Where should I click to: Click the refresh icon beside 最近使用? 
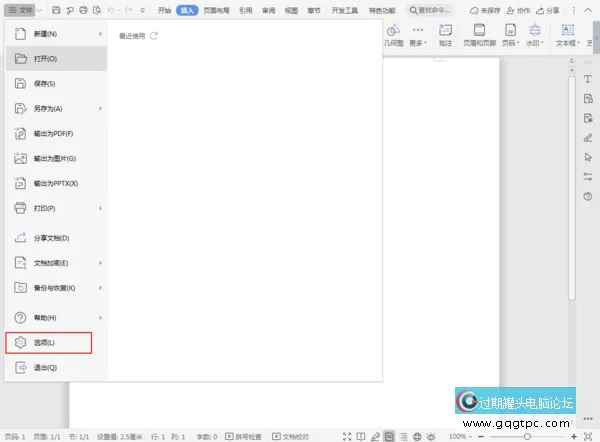pyautogui.click(x=154, y=36)
